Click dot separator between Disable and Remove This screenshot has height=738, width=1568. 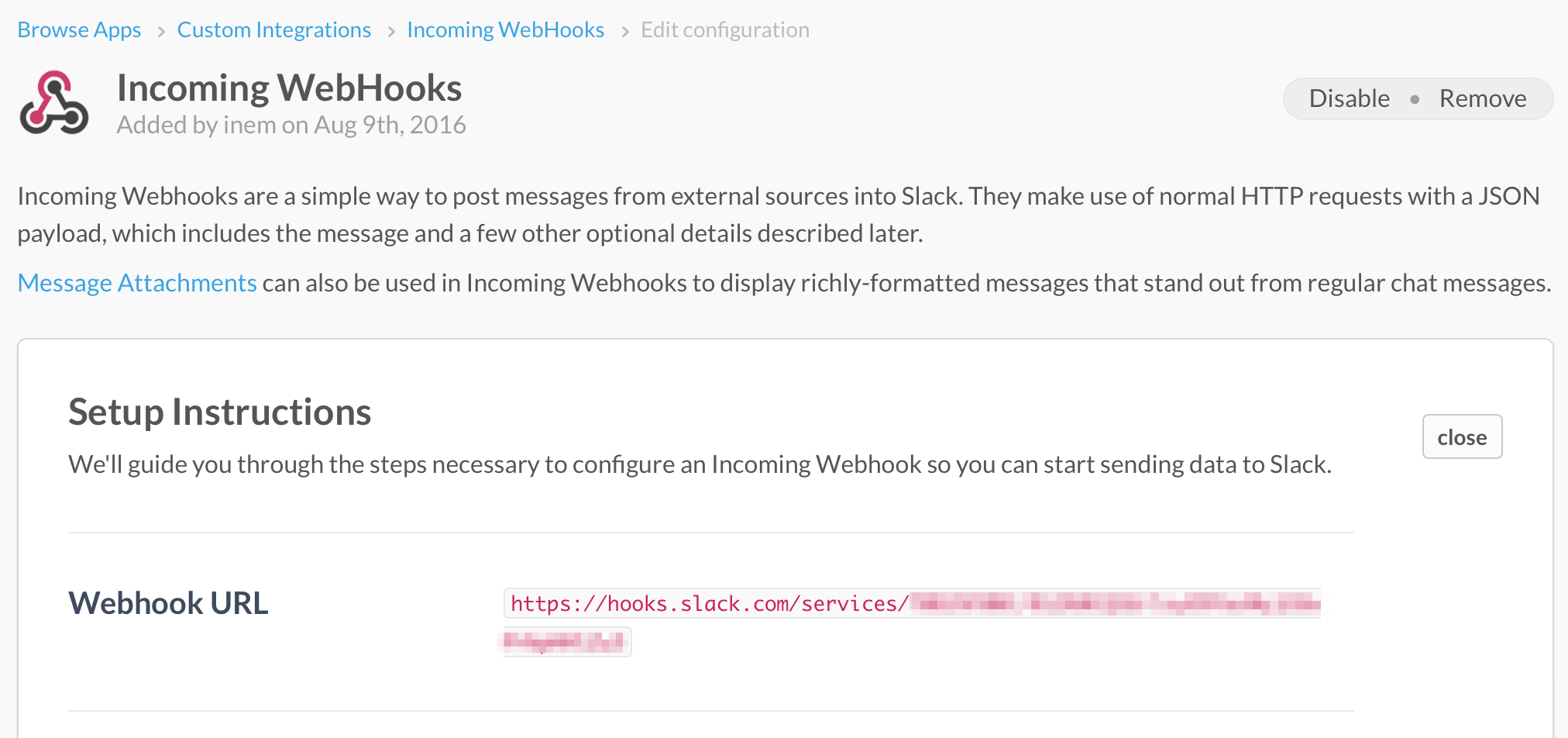tap(1415, 99)
